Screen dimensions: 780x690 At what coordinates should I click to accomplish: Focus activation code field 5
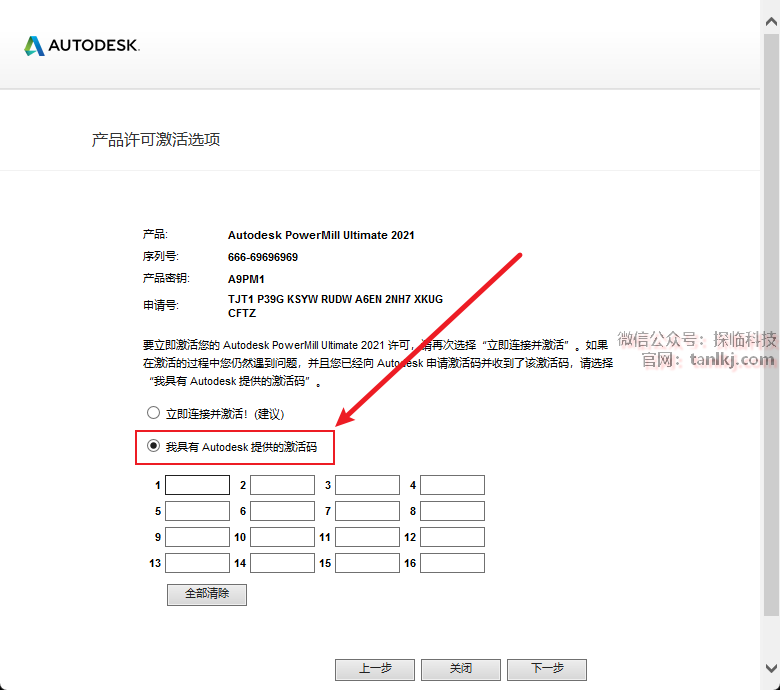tap(197, 511)
